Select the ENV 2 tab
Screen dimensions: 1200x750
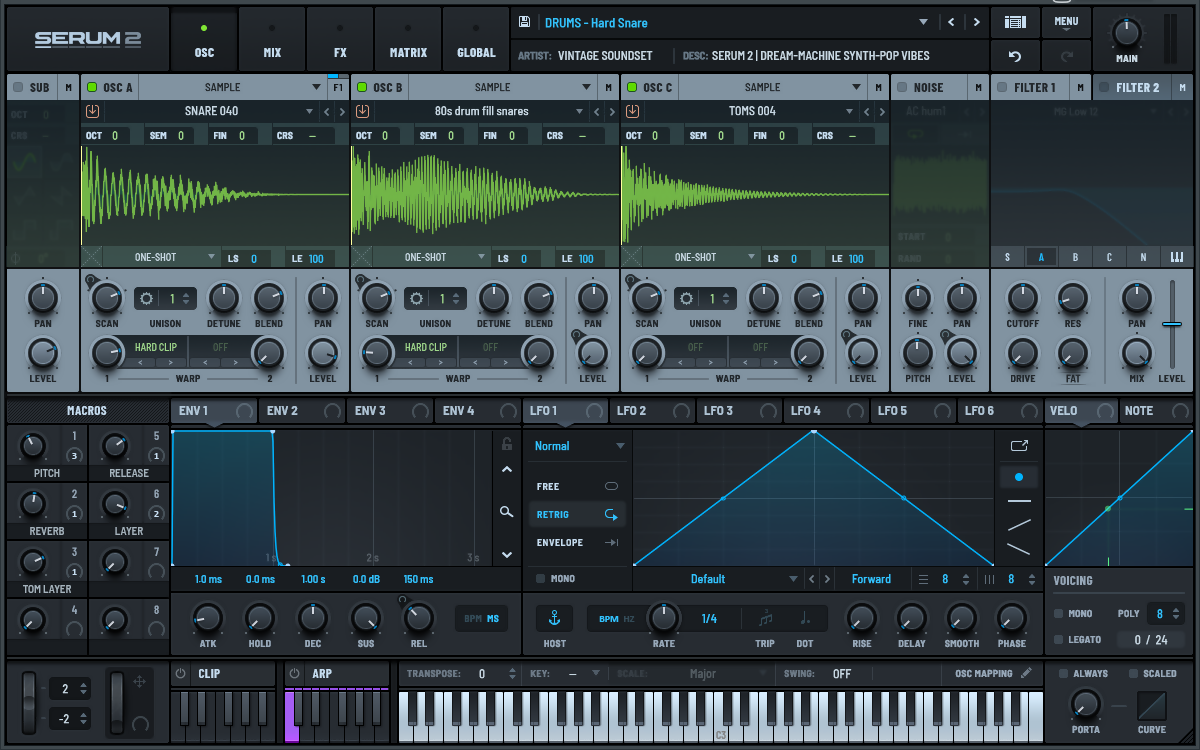[302, 410]
